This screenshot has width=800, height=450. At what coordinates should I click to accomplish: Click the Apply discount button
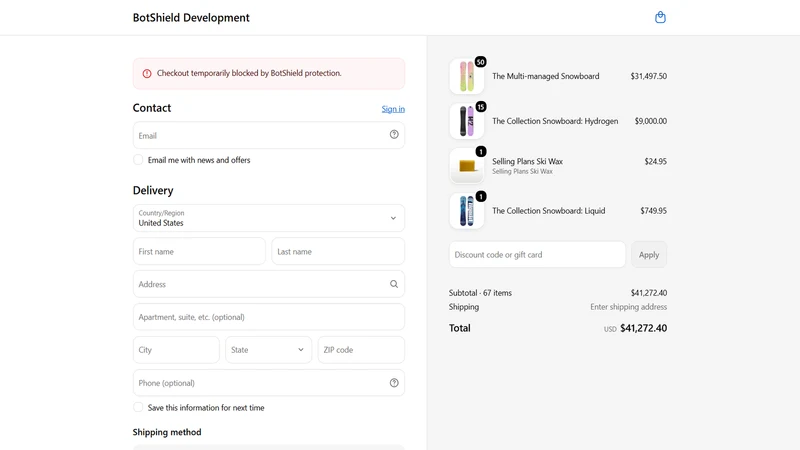[649, 255]
